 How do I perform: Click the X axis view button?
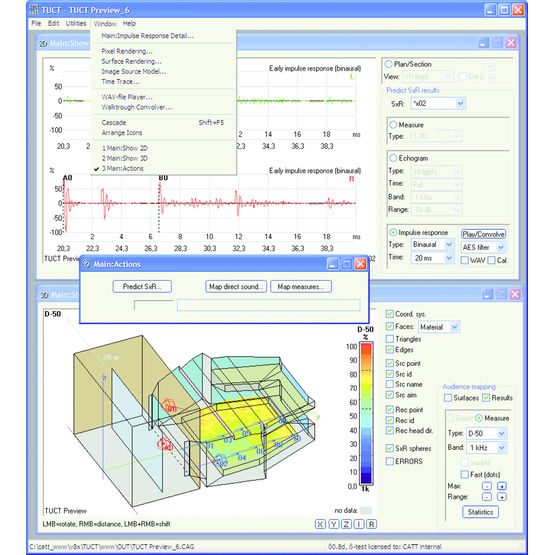(320, 524)
